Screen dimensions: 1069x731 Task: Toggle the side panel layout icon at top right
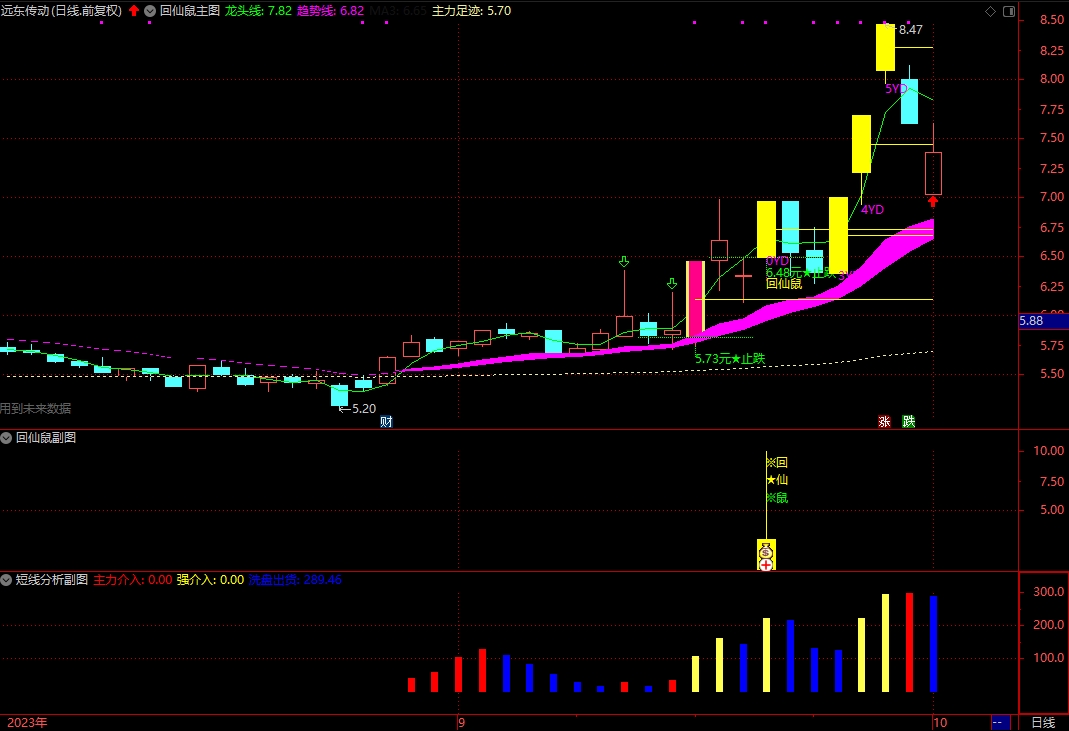(1009, 11)
